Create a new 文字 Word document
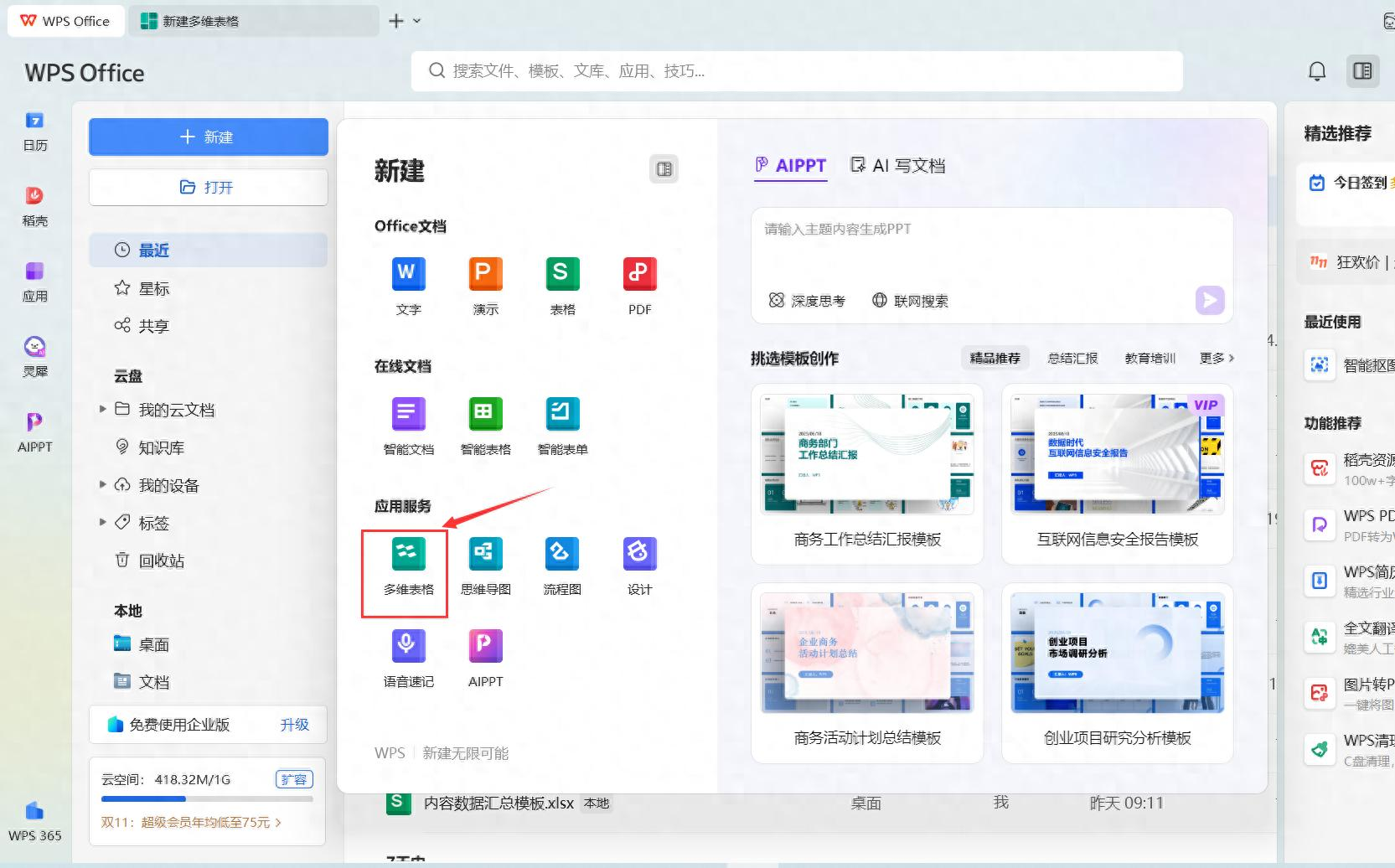Image resolution: width=1395 pixels, height=868 pixels. (x=409, y=287)
